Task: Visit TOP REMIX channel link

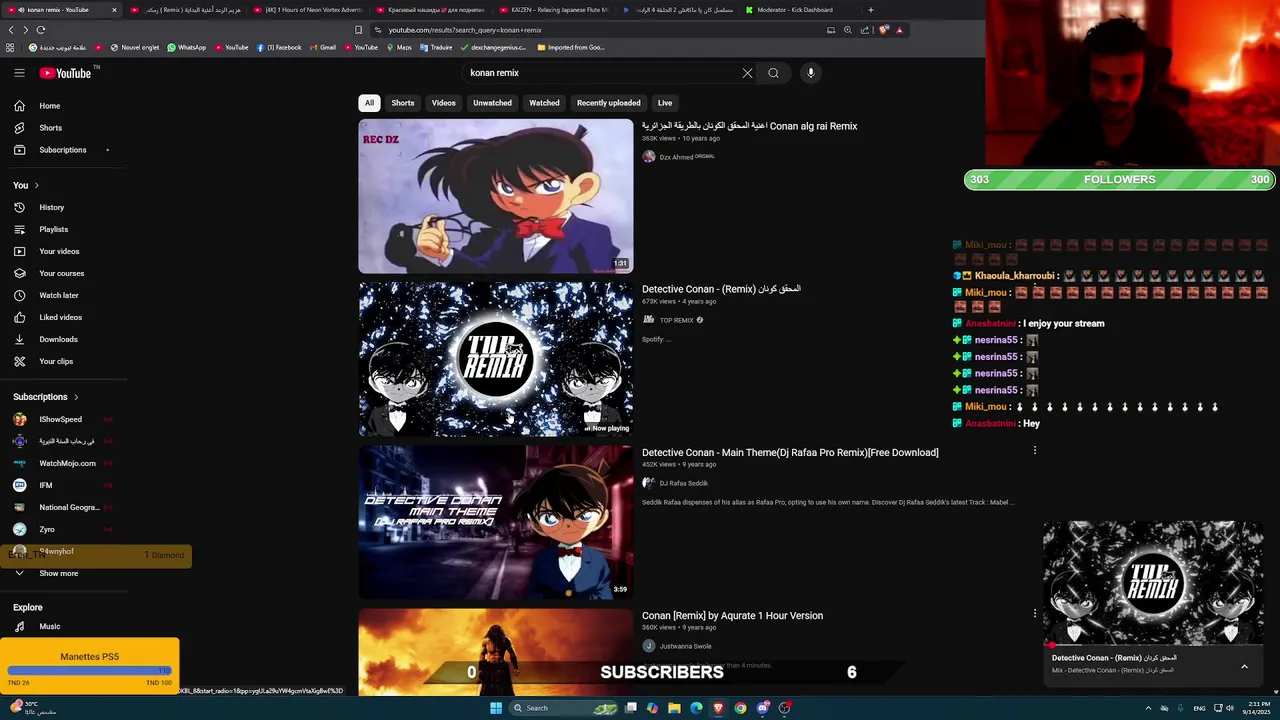Action: tap(676, 320)
